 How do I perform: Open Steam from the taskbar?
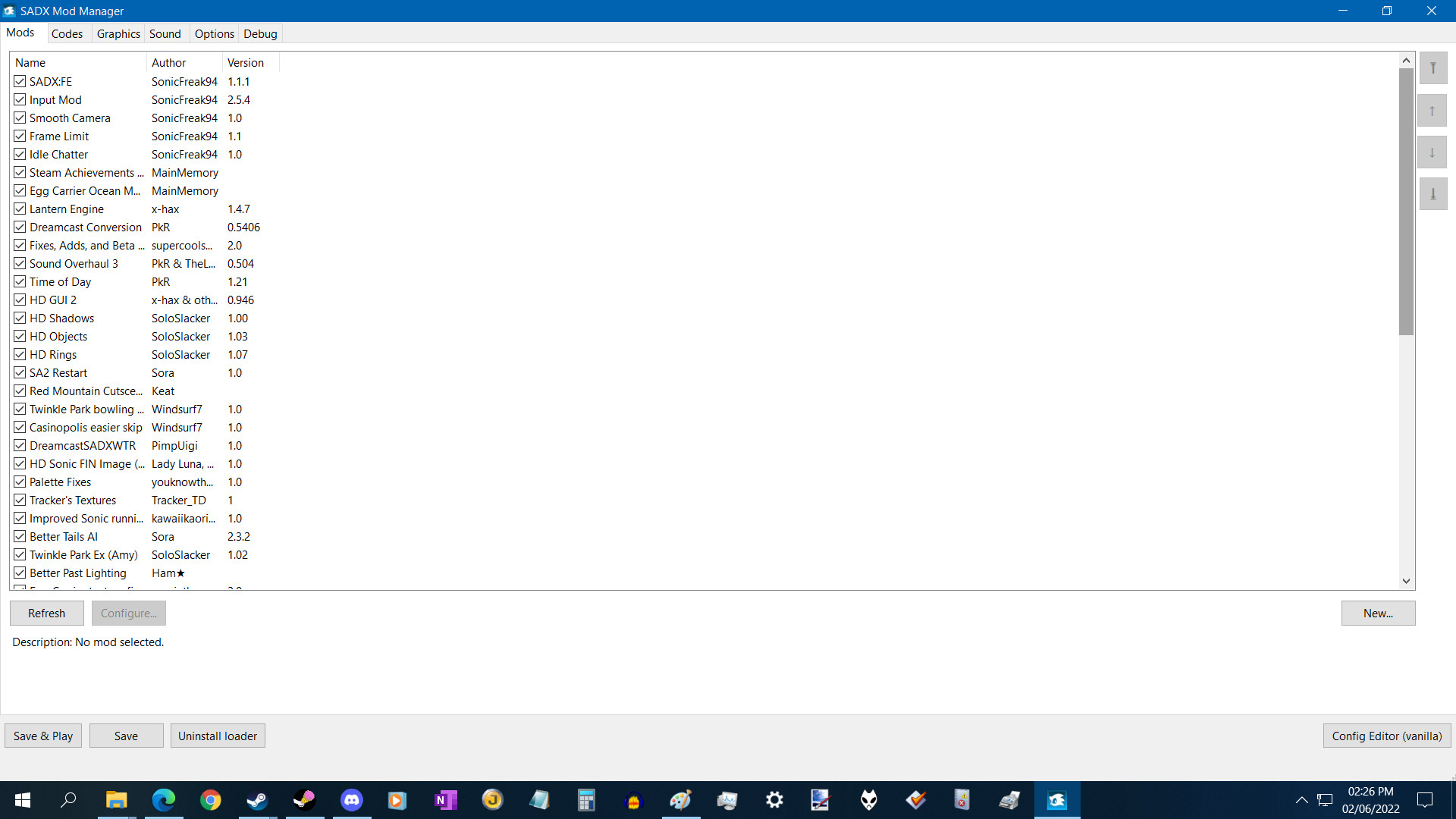point(257,800)
